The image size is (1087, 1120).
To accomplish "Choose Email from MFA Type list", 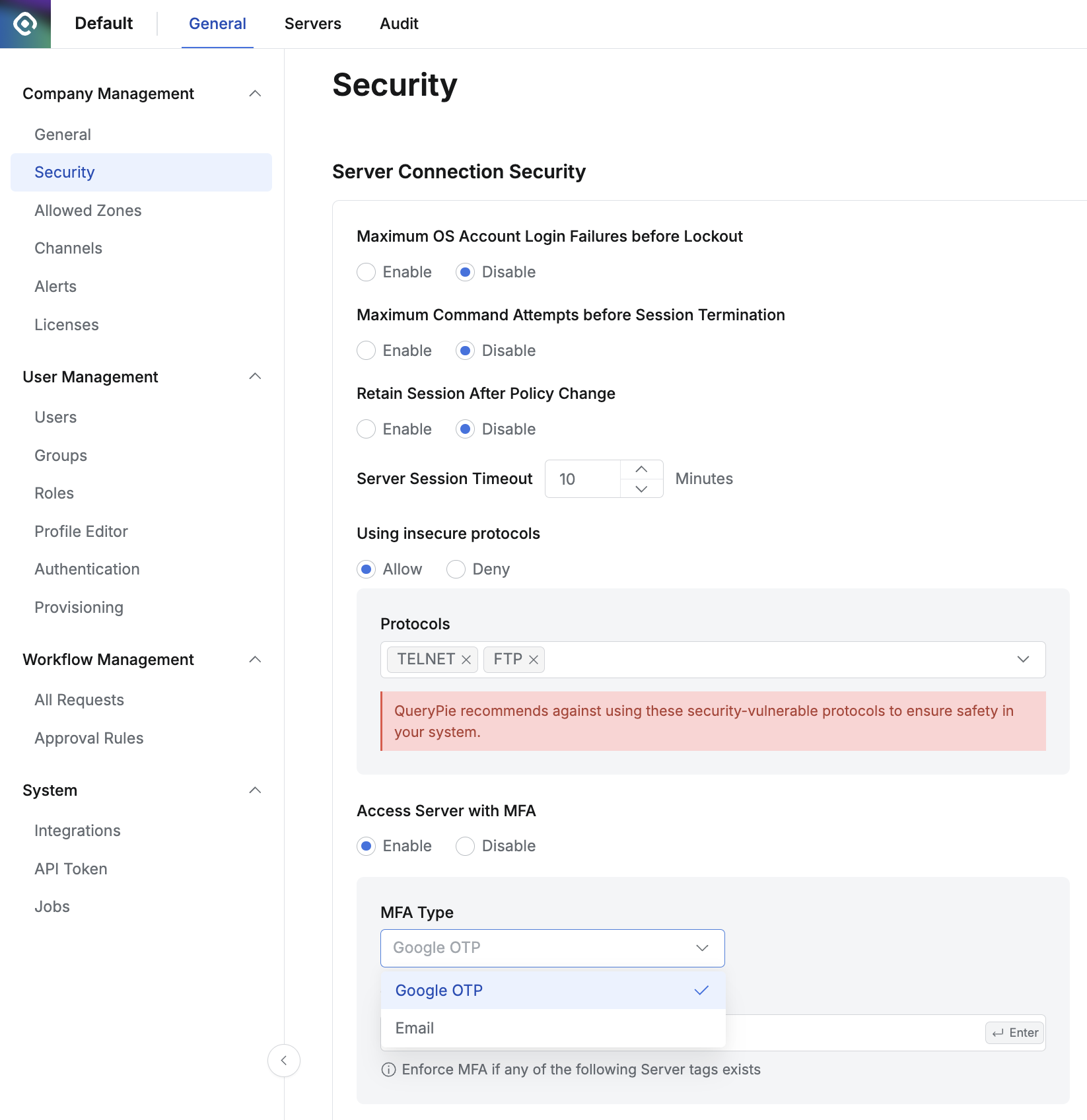I will tap(415, 1028).
